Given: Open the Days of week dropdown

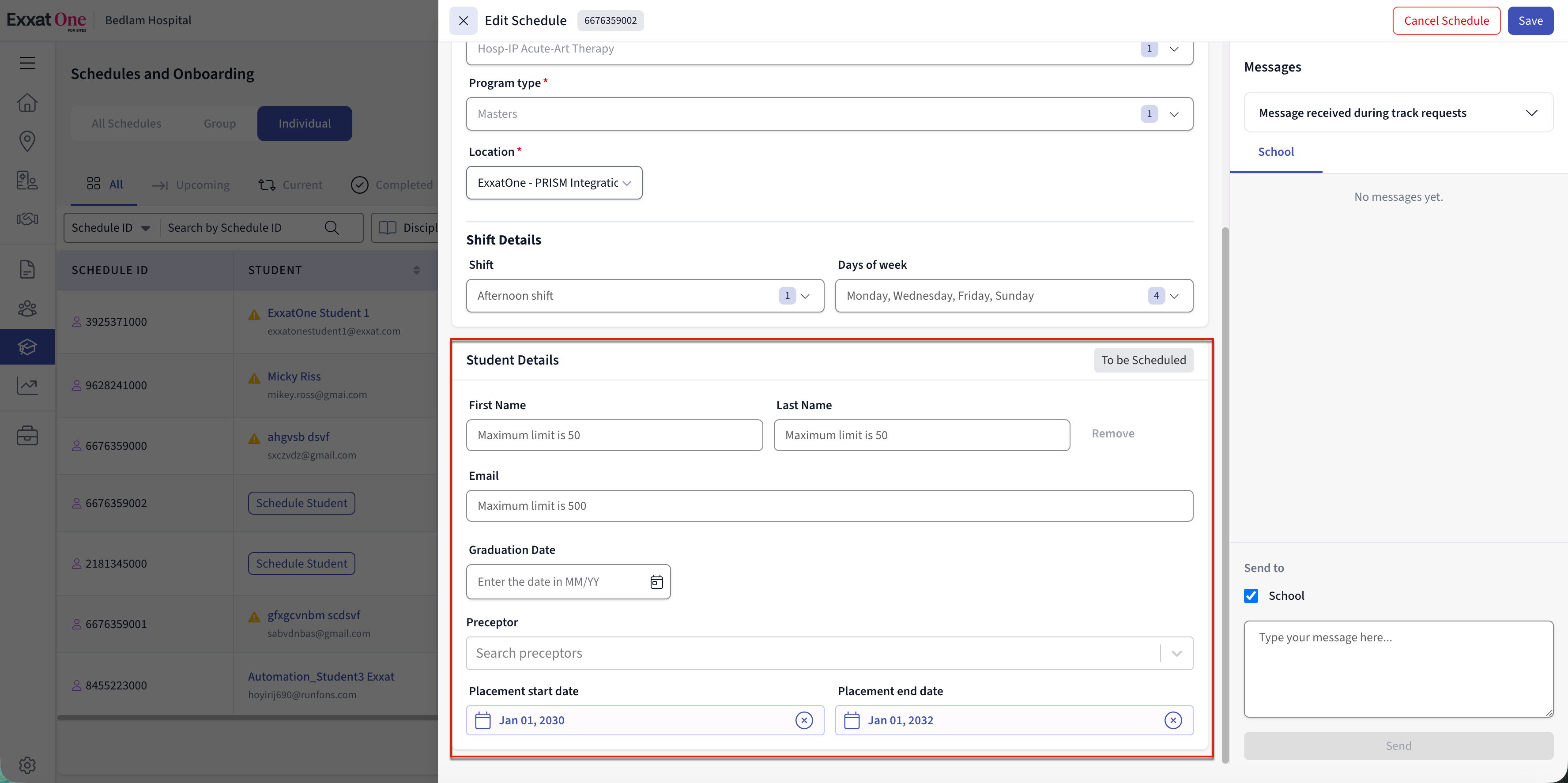Looking at the screenshot, I should point(1014,296).
